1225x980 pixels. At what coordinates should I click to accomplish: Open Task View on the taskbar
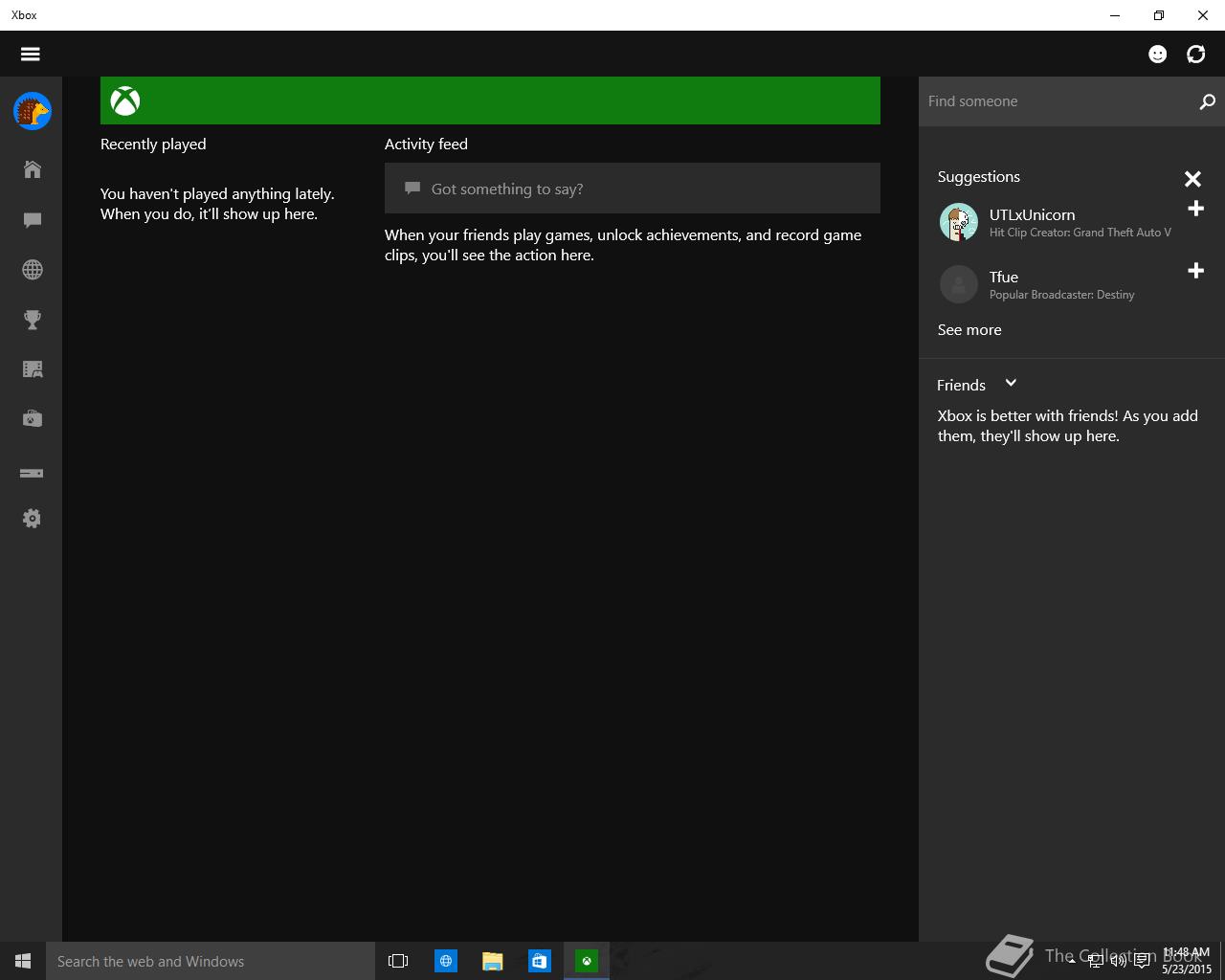(398, 961)
